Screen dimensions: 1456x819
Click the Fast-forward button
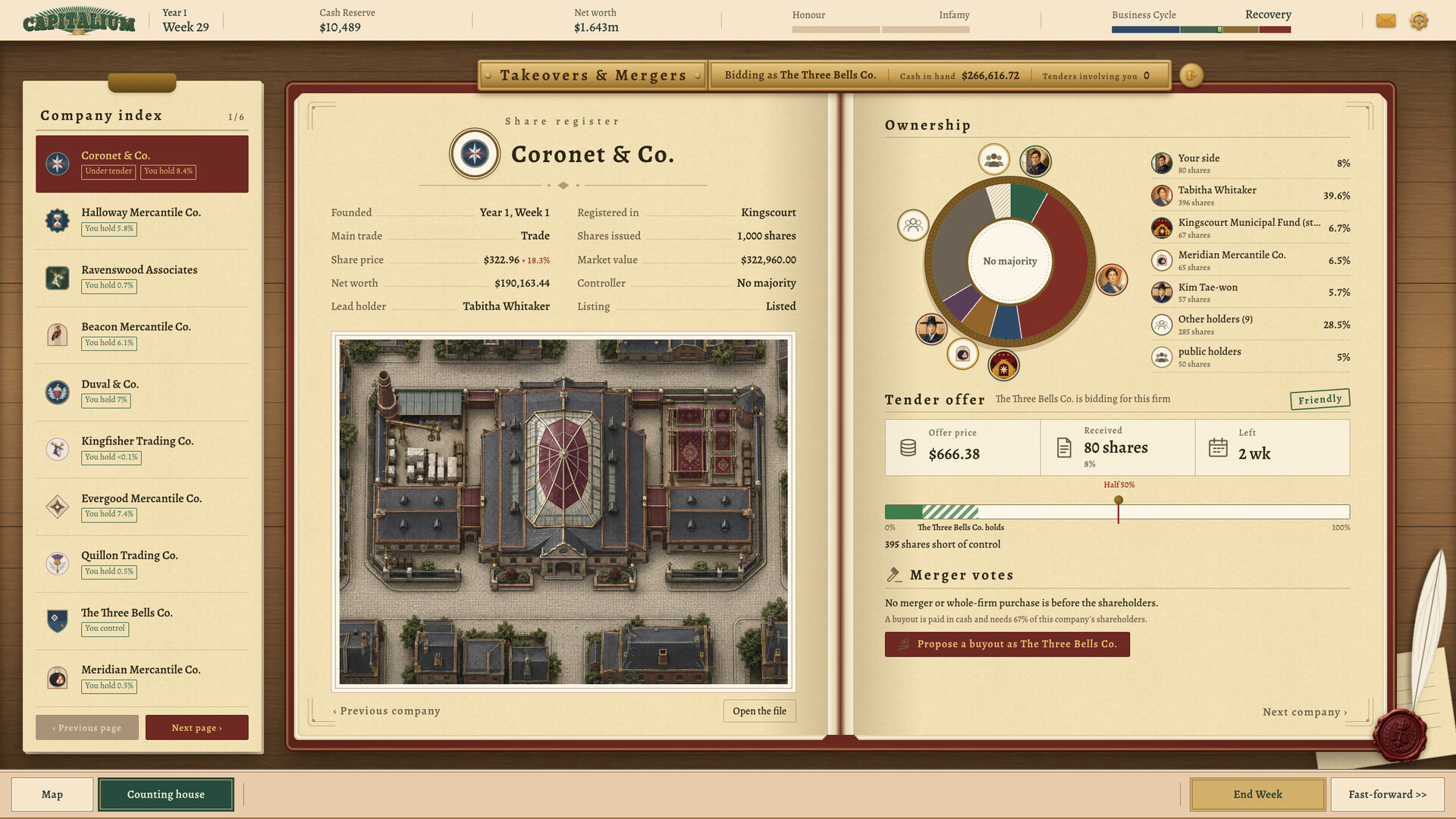[1387, 794]
